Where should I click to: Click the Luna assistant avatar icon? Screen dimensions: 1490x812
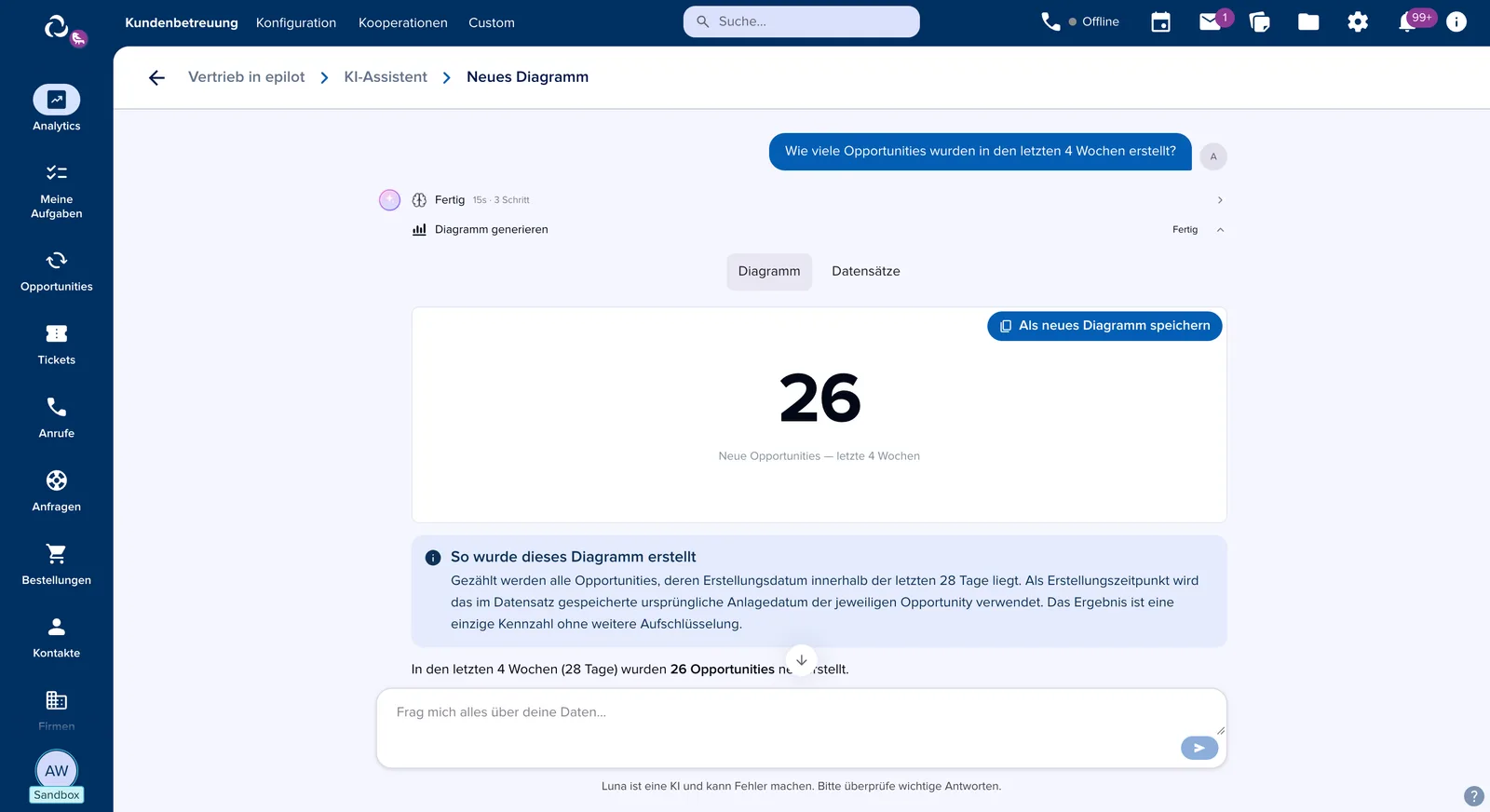389,200
